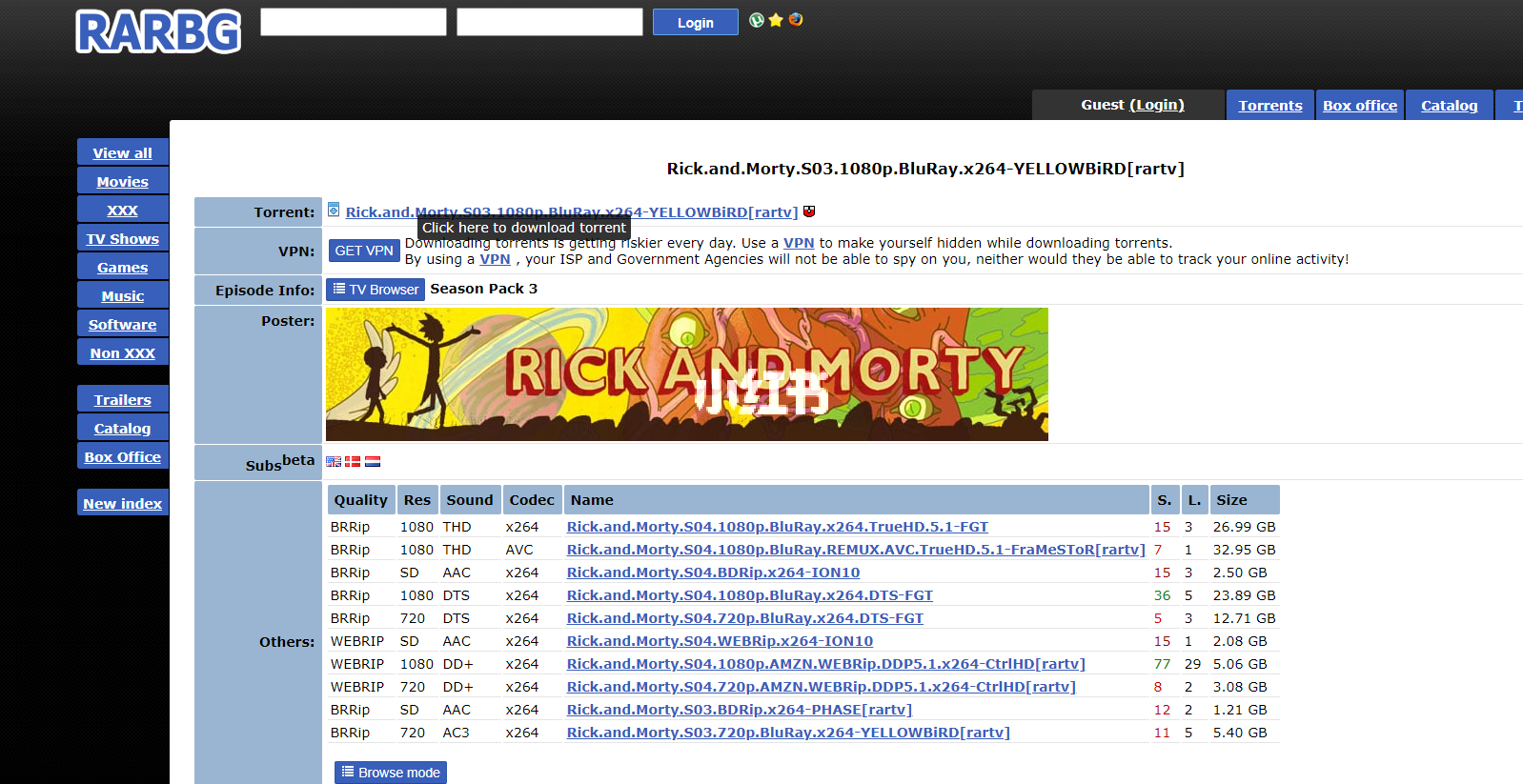This screenshot has width=1523, height=784.
Task: Open Box Office in the sidebar
Action: point(123,456)
